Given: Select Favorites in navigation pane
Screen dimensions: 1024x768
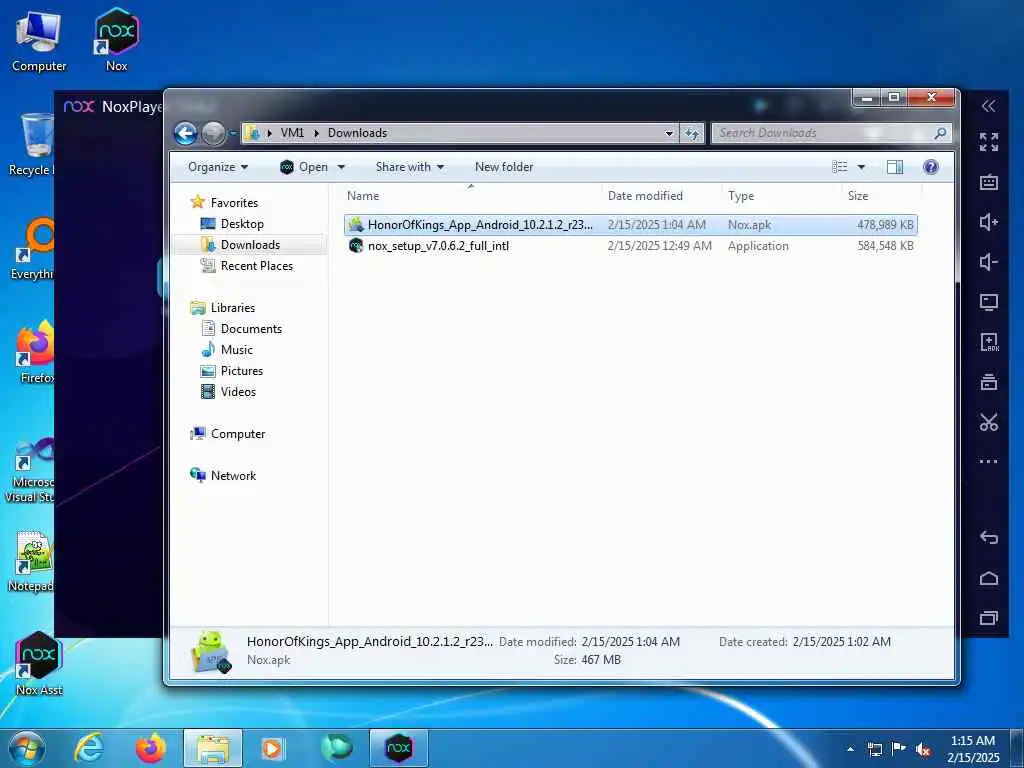Looking at the screenshot, I should tap(224, 202).
